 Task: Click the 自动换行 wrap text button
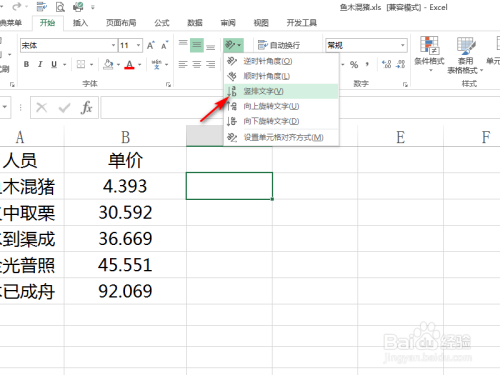279,45
